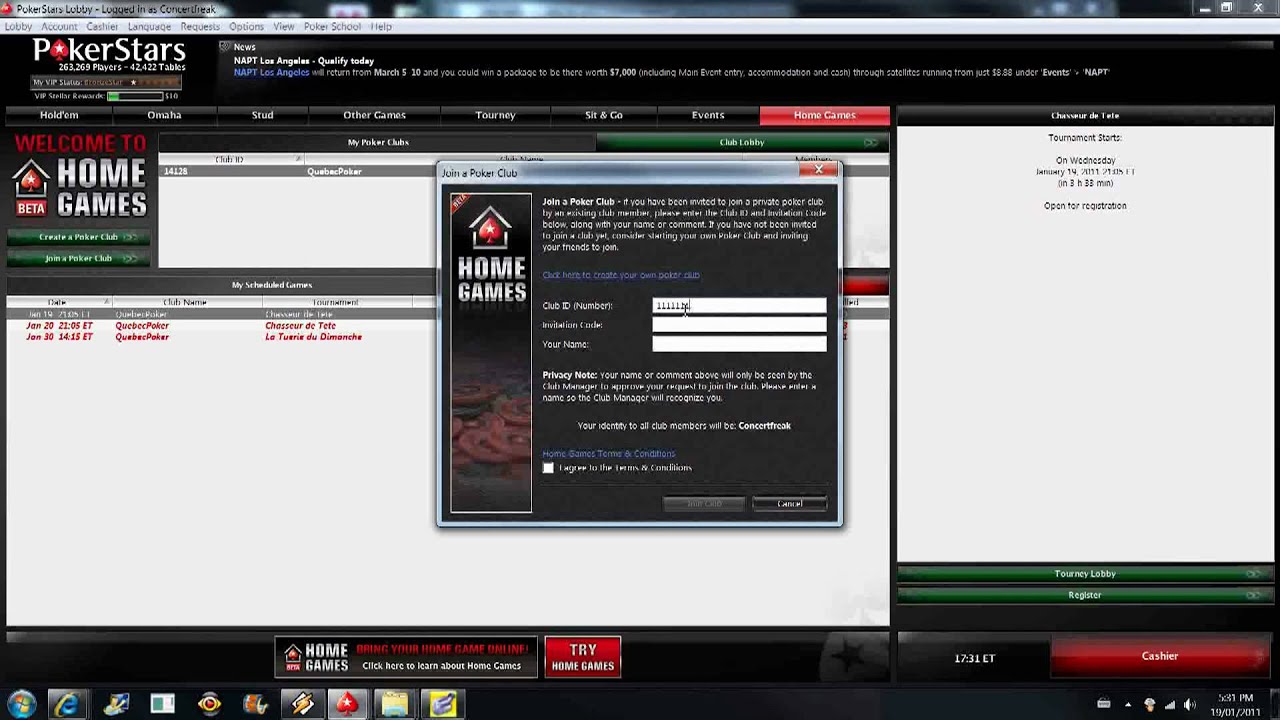
Task: Click the Your Name input field
Action: pos(739,344)
